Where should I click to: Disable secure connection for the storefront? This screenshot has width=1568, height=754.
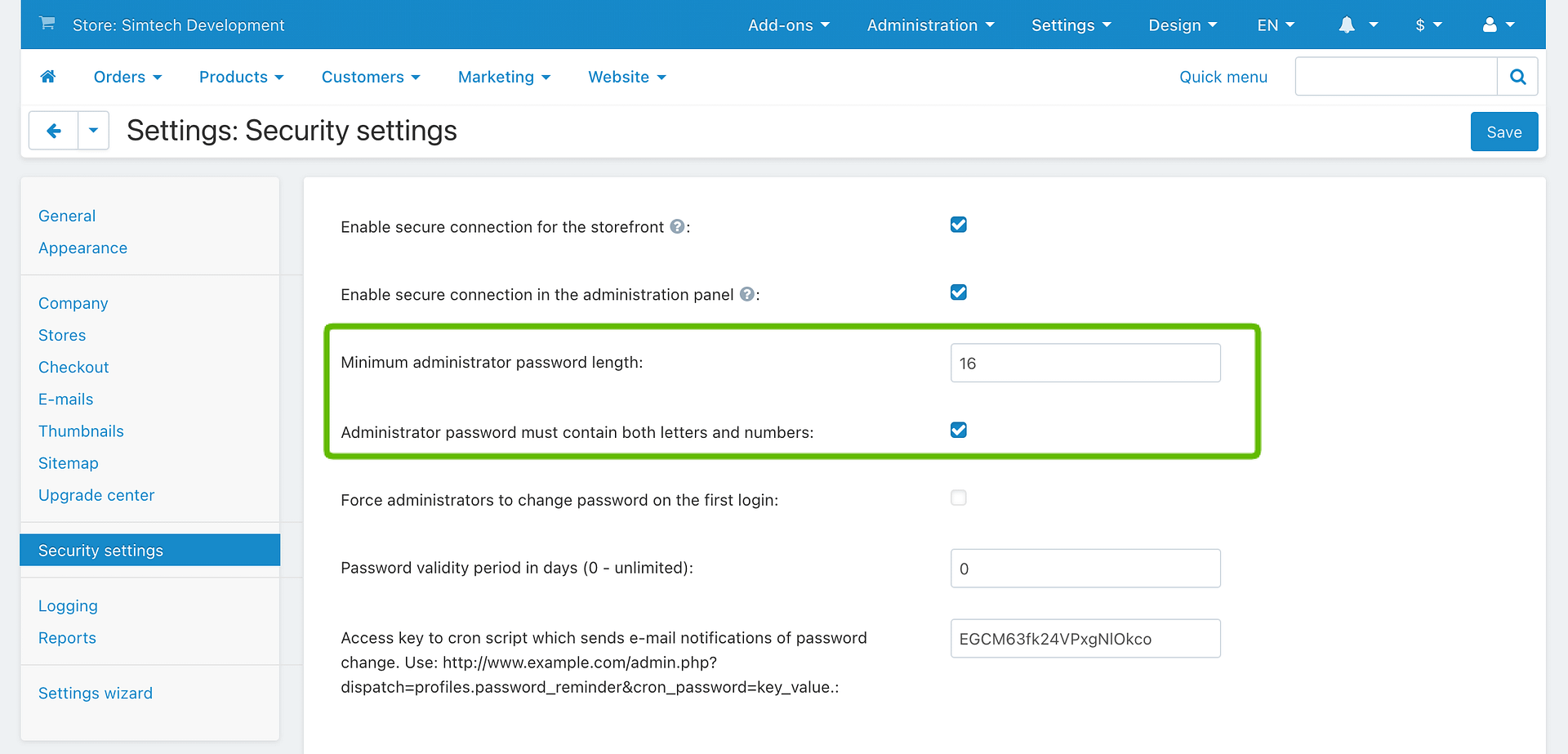pos(958,225)
